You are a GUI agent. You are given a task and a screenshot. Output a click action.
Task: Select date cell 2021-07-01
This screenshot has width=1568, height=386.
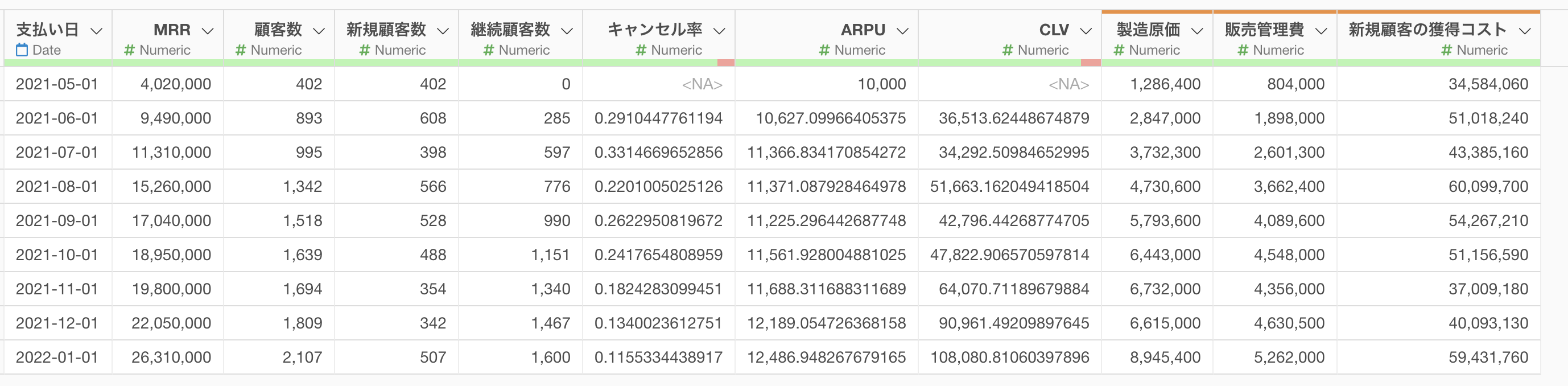coord(57,152)
